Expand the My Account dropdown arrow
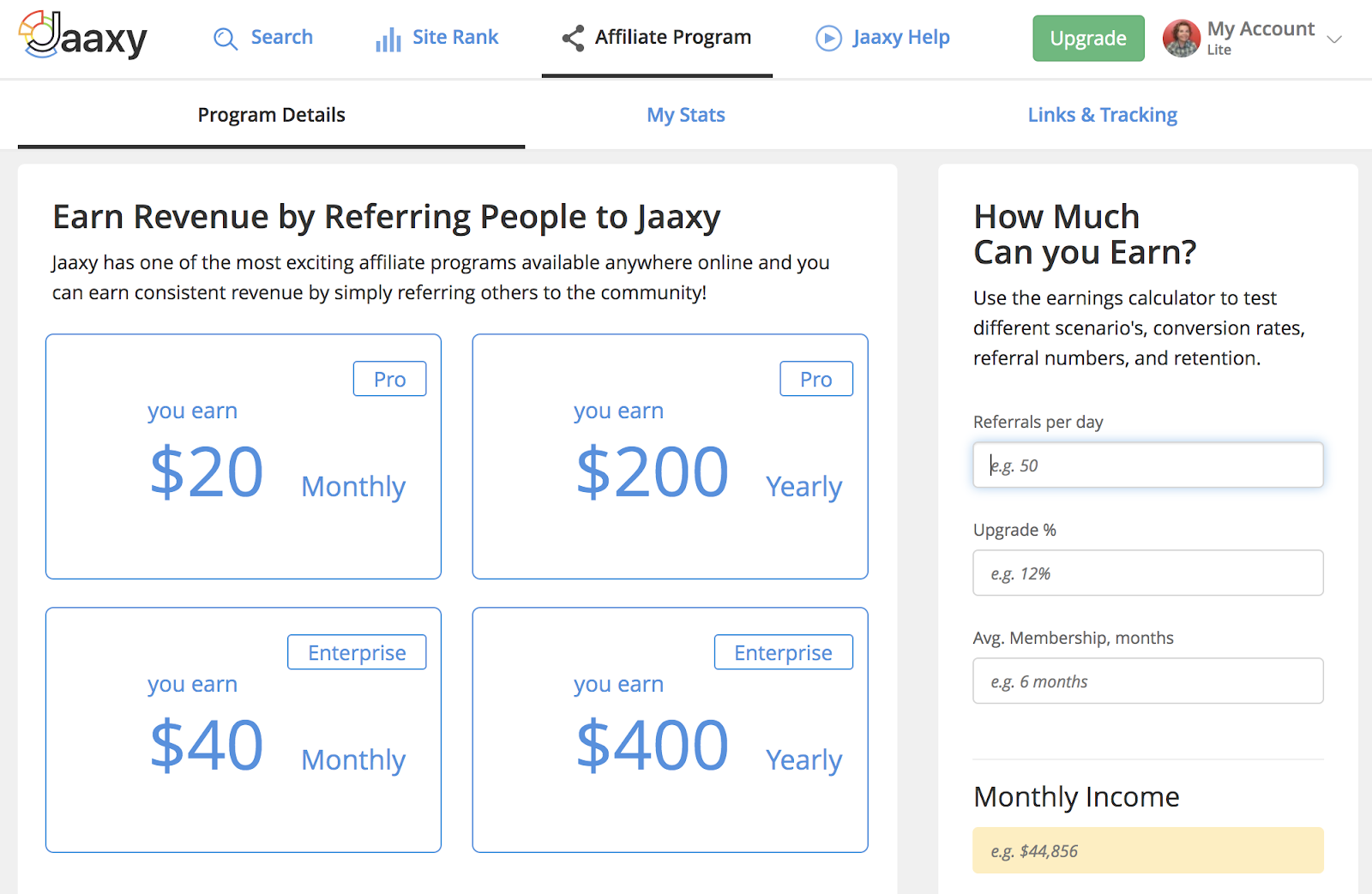Image resolution: width=1372 pixels, height=894 pixels. tap(1334, 39)
